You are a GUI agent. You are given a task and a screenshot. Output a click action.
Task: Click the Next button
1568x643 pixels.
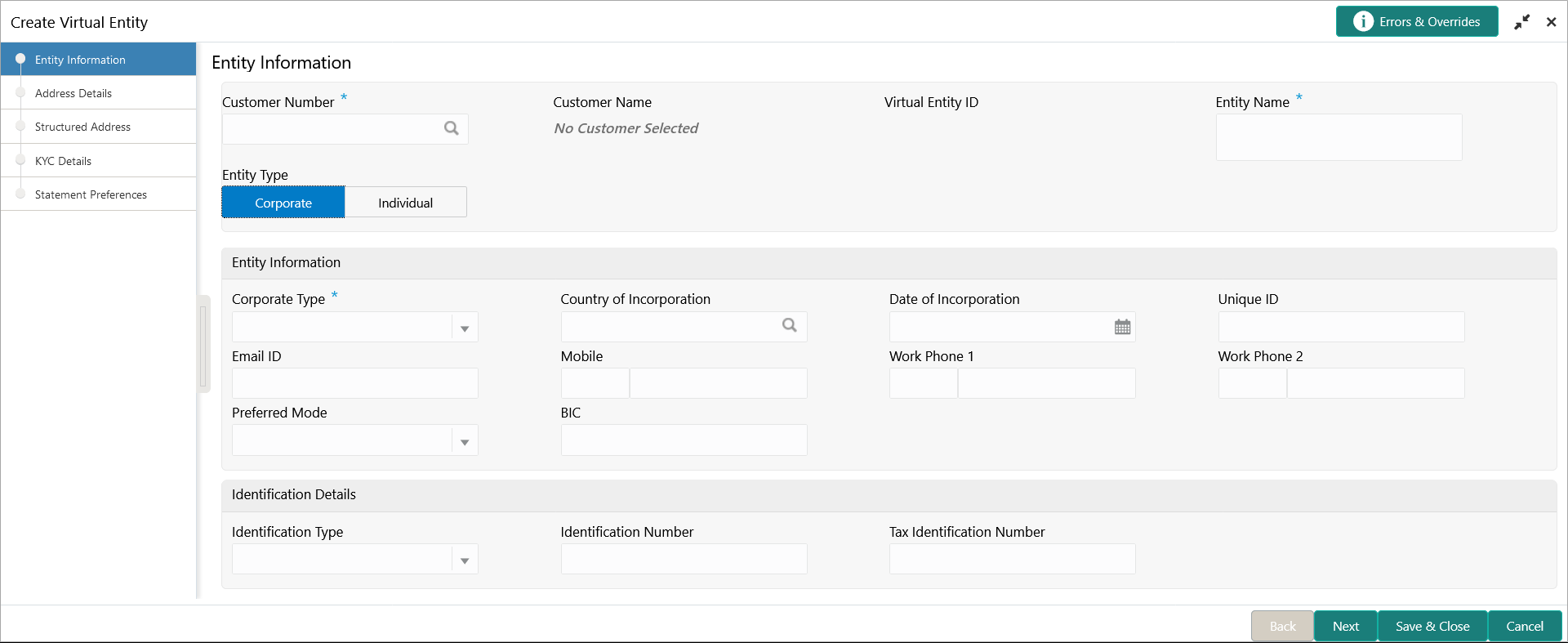point(1345,627)
